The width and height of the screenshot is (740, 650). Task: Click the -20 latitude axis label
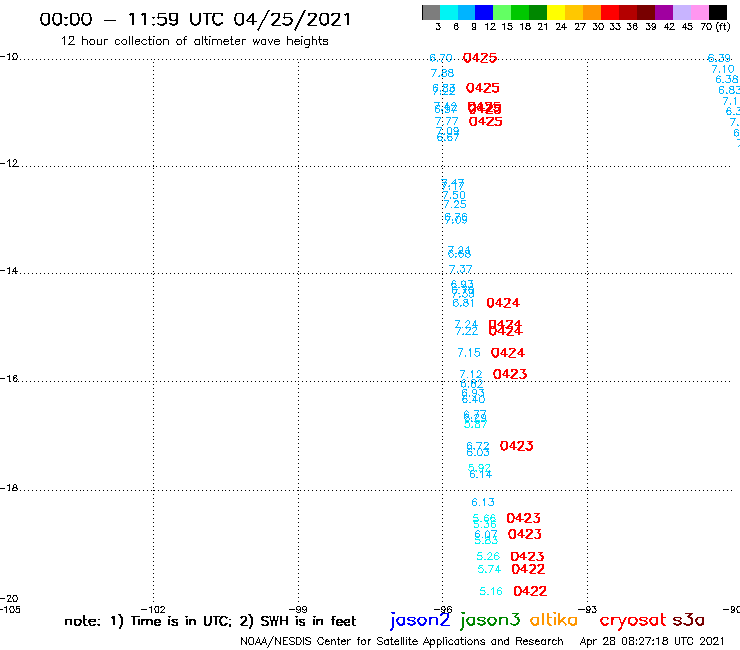point(9,599)
